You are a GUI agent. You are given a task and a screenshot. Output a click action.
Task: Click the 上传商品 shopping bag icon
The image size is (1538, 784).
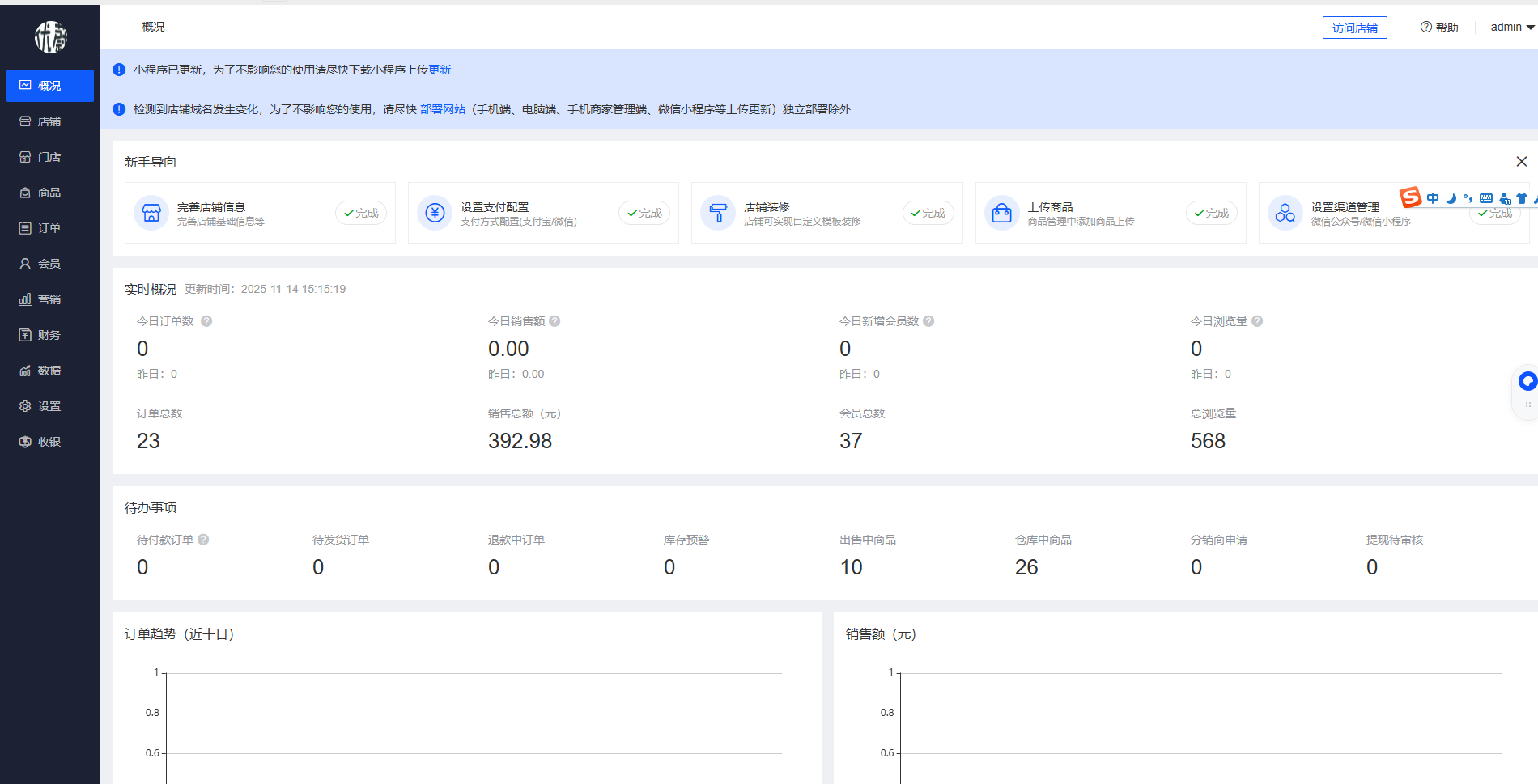pyautogui.click(x=1001, y=213)
